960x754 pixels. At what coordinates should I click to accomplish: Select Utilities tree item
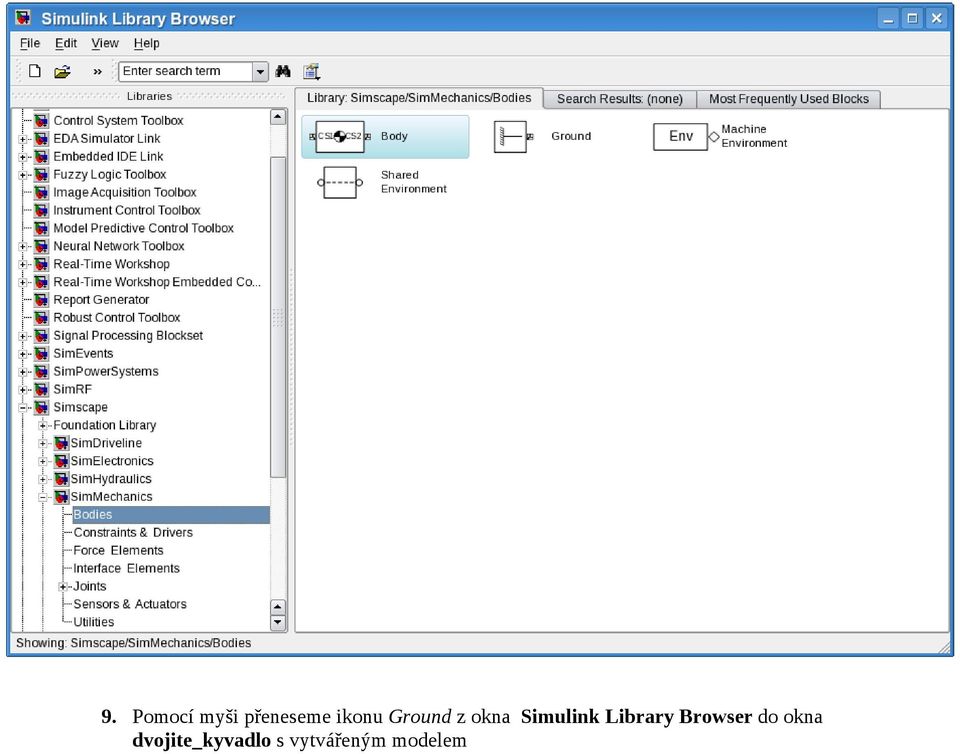pos(94,622)
